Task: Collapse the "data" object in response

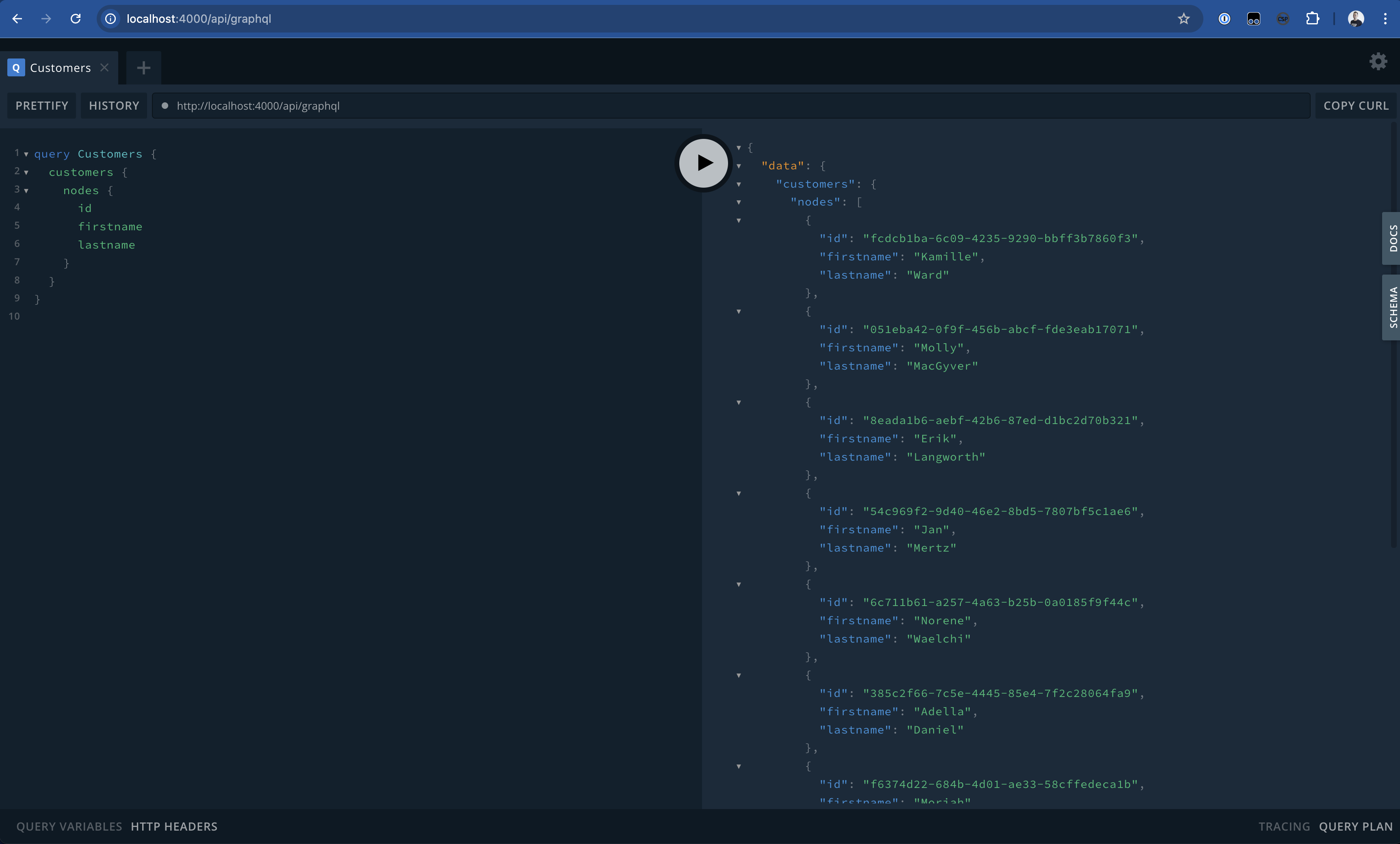Action: (x=739, y=166)
